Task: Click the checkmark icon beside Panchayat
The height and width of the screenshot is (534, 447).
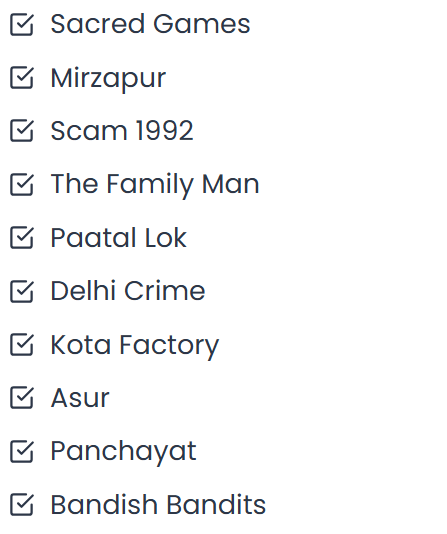Action: [22, 451]
